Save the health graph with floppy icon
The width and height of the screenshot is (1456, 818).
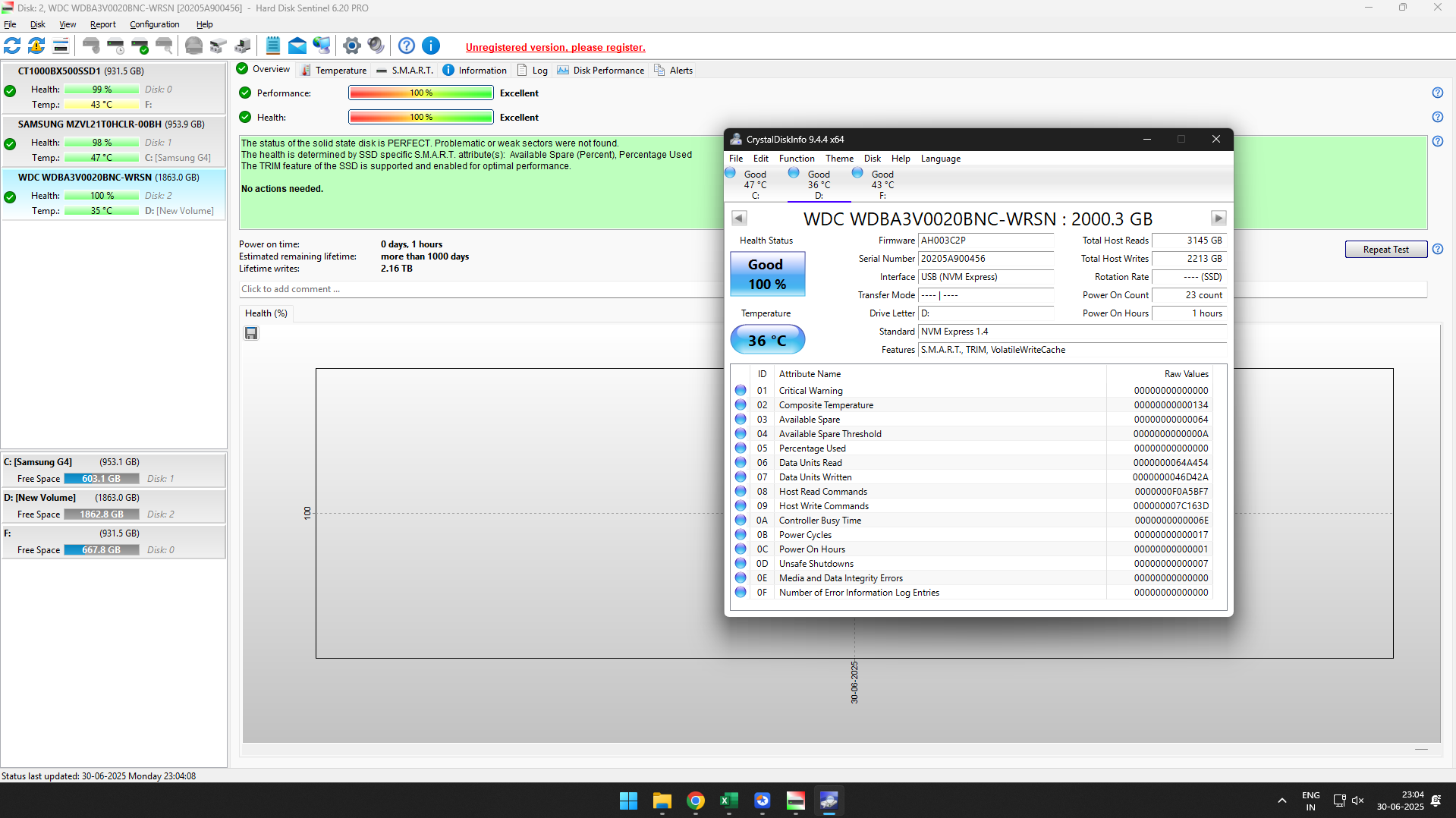click(x=251, y=334)
